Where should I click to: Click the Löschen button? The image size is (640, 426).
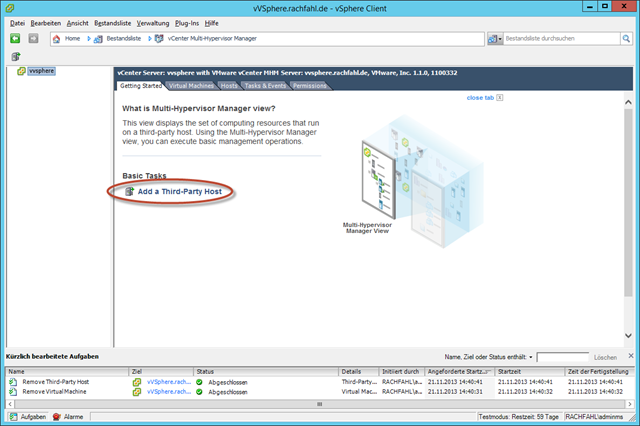(x=605, y=357)
